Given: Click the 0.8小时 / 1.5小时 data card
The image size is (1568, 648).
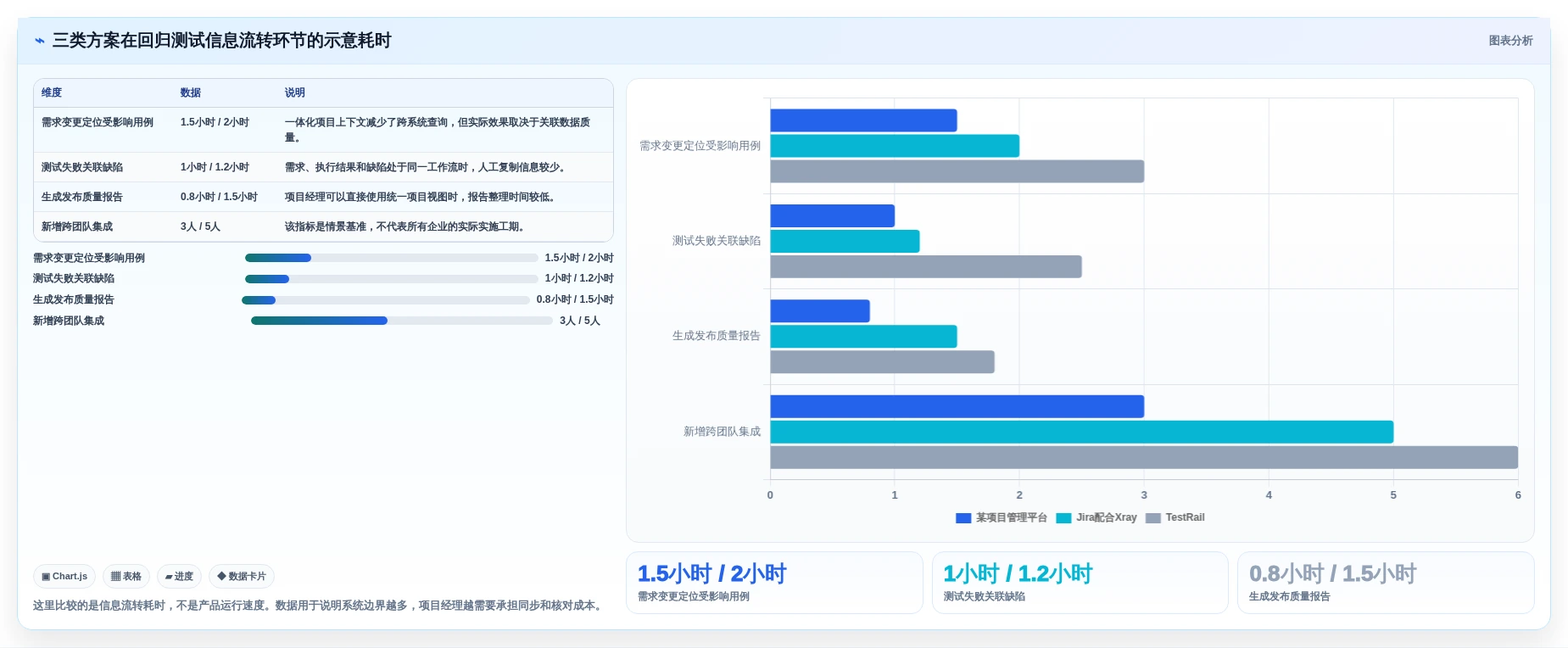Looking at the screenshot, I should click(x=1386, y=583).
